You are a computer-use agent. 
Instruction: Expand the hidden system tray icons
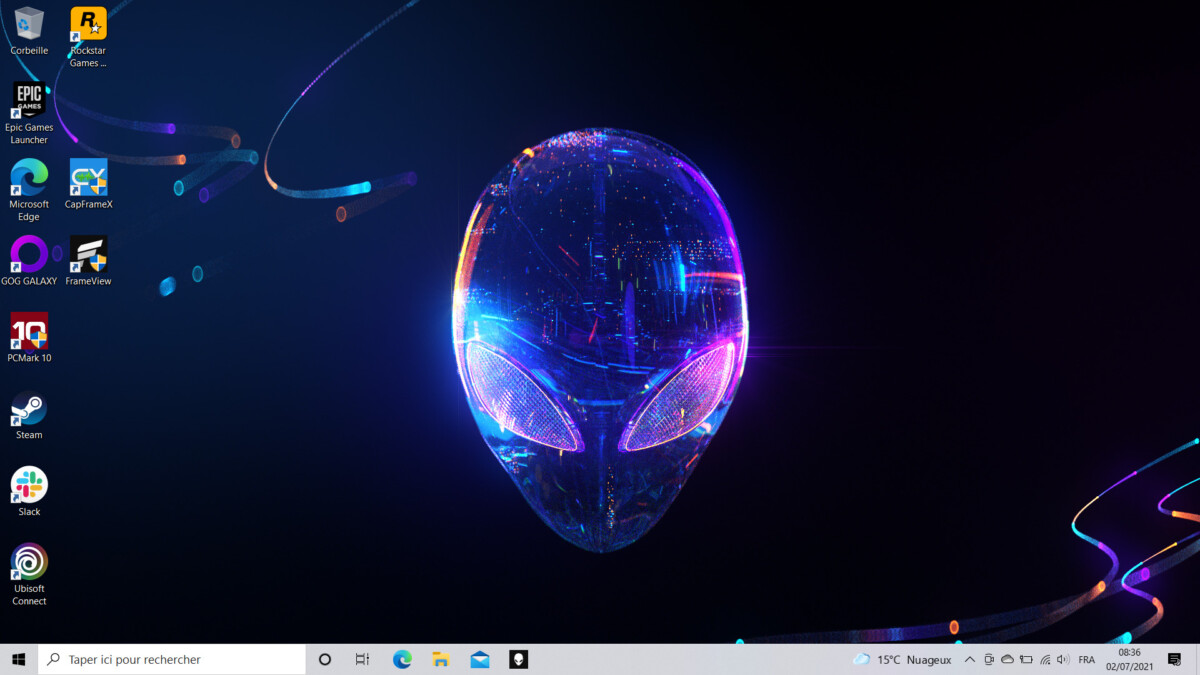pos(969,660)
